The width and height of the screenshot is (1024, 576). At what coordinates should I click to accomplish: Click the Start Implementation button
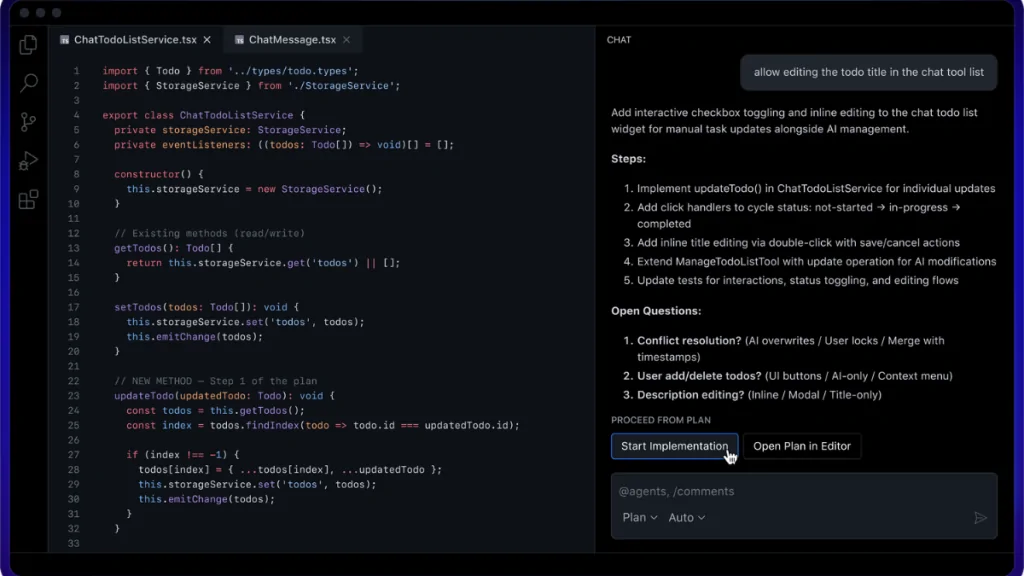point(675,446)
